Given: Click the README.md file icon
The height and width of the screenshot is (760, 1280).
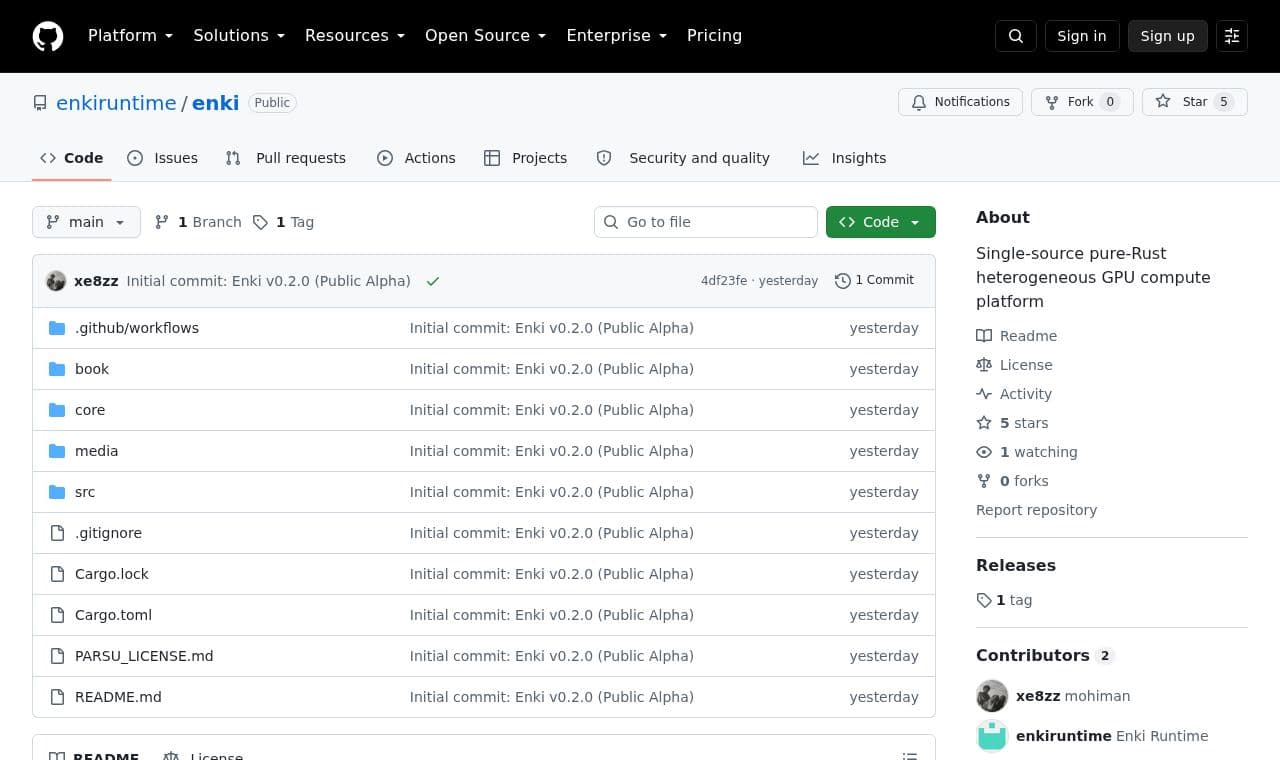Looking at the screenshot, I should (x=57, y=697).
